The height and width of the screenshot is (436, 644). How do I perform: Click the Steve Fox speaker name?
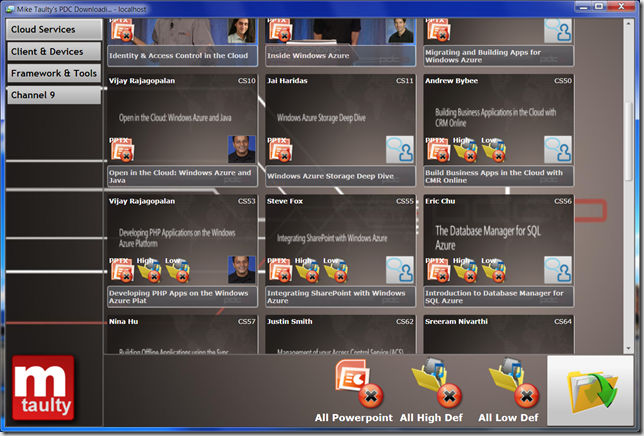[285, 201]
